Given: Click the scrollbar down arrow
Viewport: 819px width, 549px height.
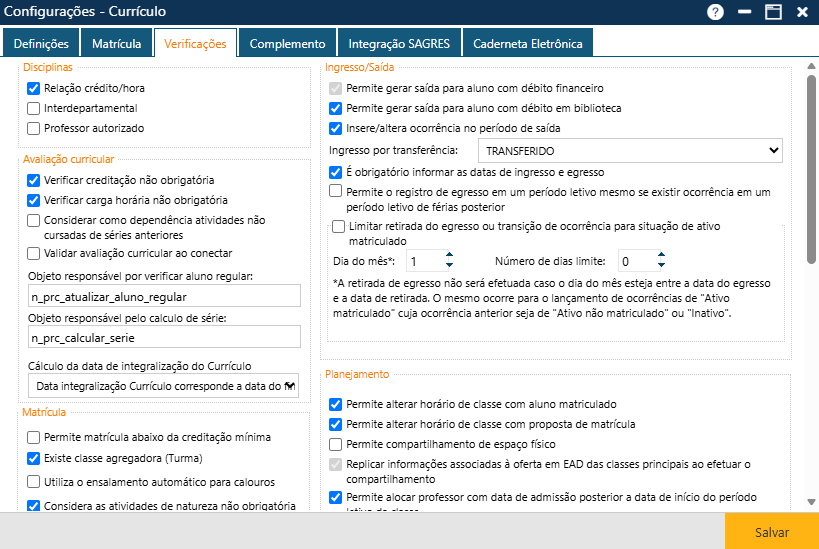Looking at the screenshot, I should 811,502.
